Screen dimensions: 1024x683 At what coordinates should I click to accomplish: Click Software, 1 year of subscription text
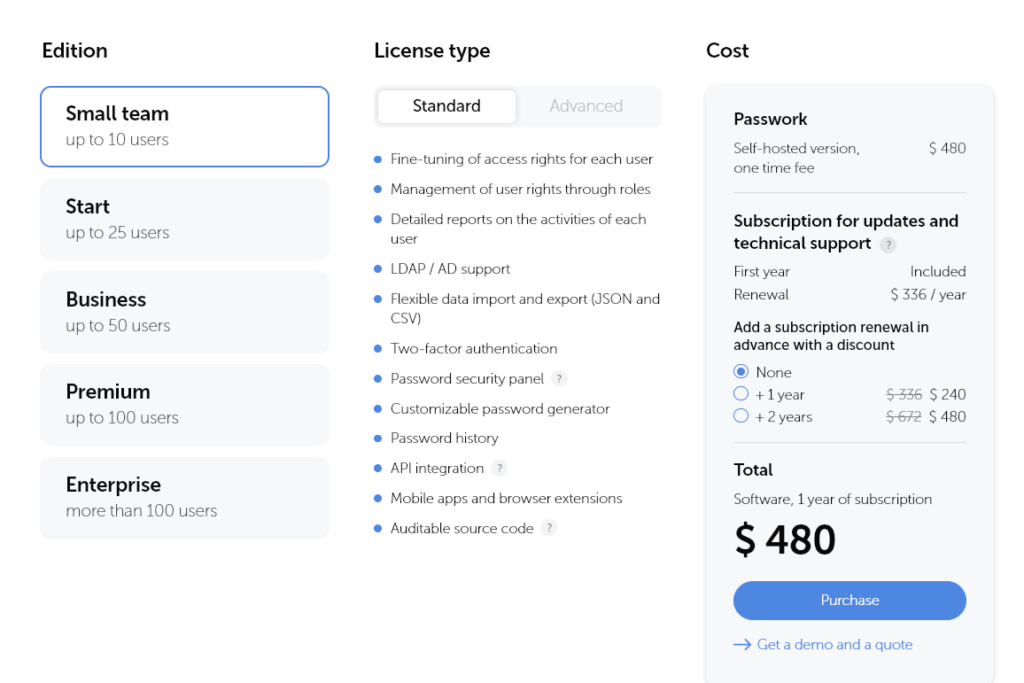point(833,500)
